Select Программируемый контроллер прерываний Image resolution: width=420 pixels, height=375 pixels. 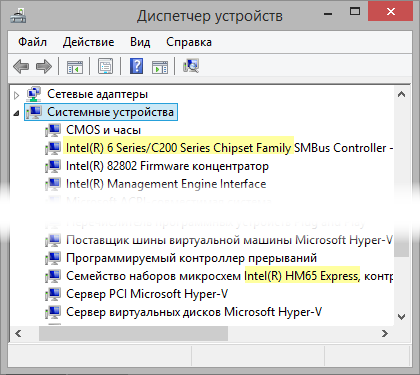(x=191, y=258)
